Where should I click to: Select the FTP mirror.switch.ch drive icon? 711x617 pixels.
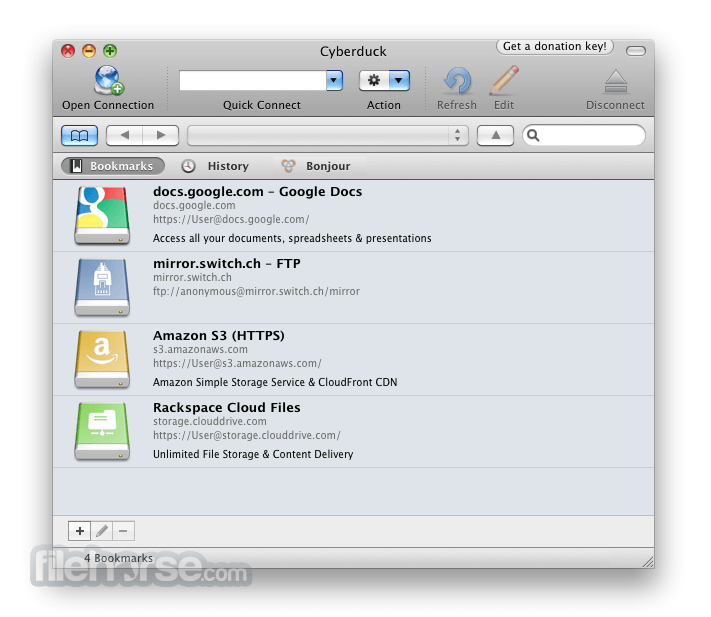pos(102,287)
